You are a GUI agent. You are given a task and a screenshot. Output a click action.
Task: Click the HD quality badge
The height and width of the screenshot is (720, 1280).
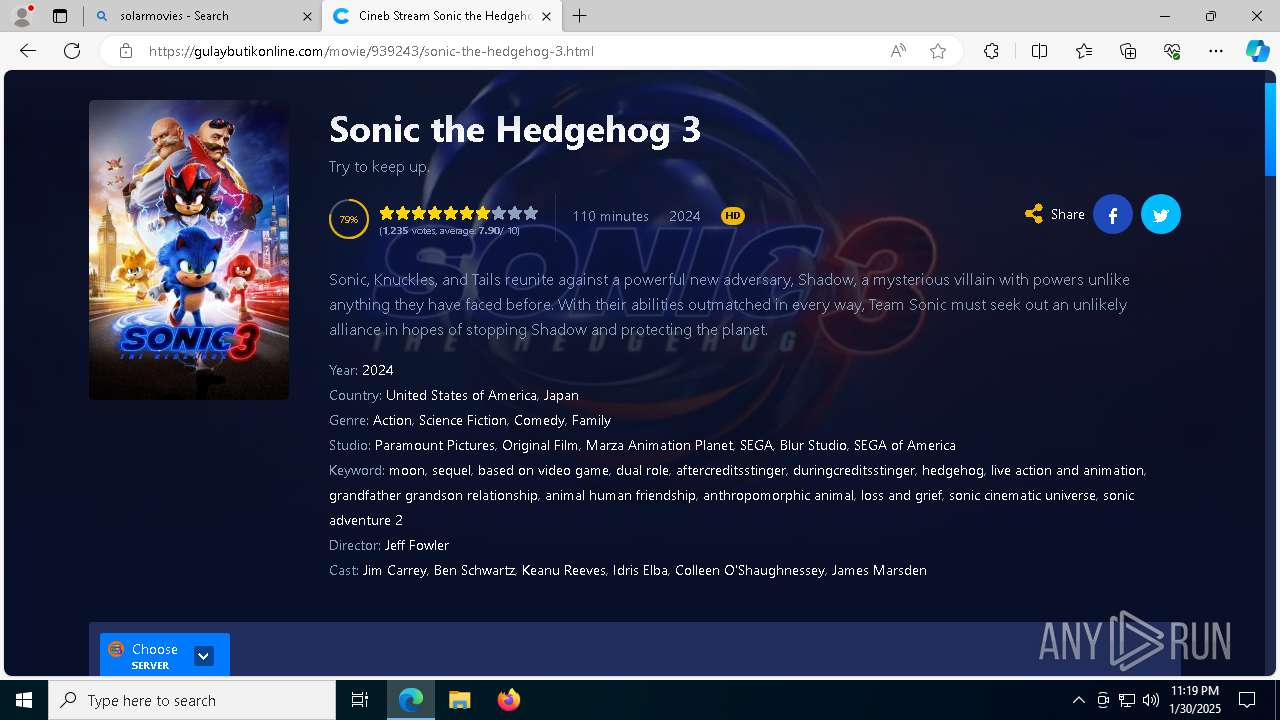tap(733, 216)
